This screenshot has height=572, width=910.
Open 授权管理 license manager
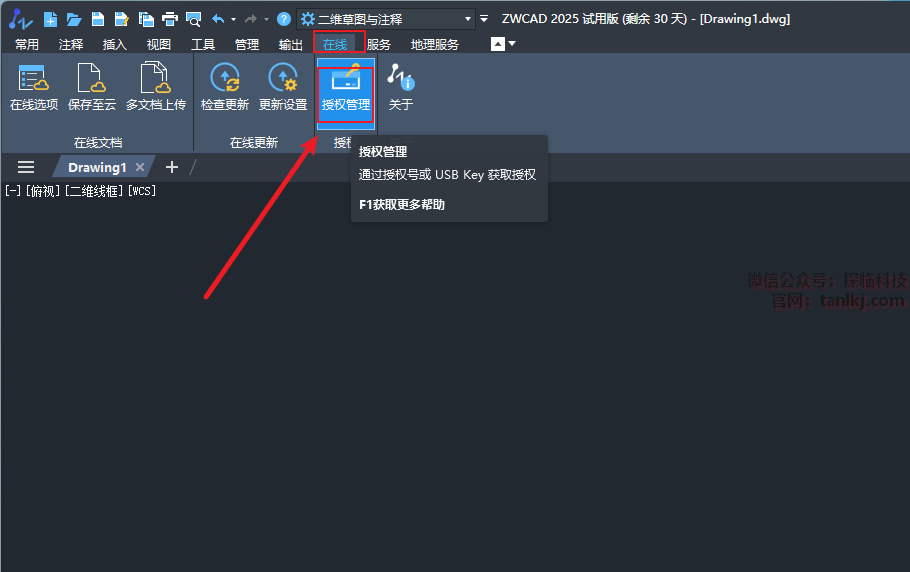pyautogui.click(x=346, y=93)
